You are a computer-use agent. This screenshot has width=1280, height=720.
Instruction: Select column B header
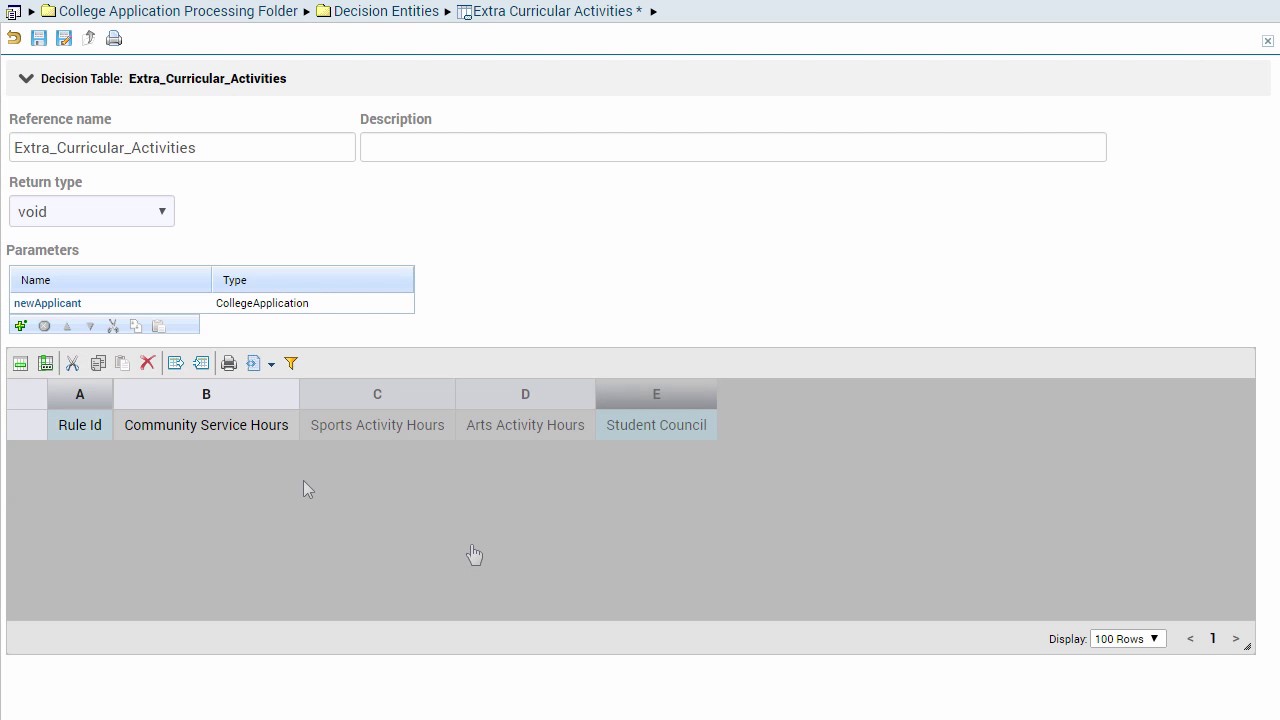(206, 394)
